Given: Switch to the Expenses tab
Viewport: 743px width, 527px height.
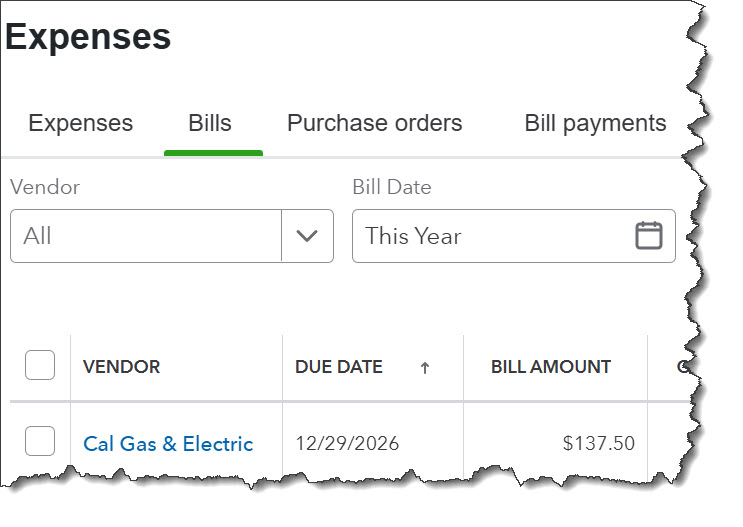Looking at the screenshot, I should pos(80,123).
